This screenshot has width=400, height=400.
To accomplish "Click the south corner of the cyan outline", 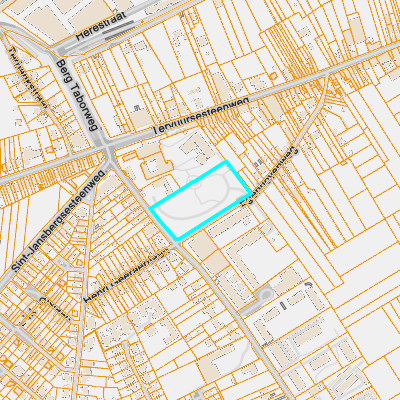I will point(177,240).
